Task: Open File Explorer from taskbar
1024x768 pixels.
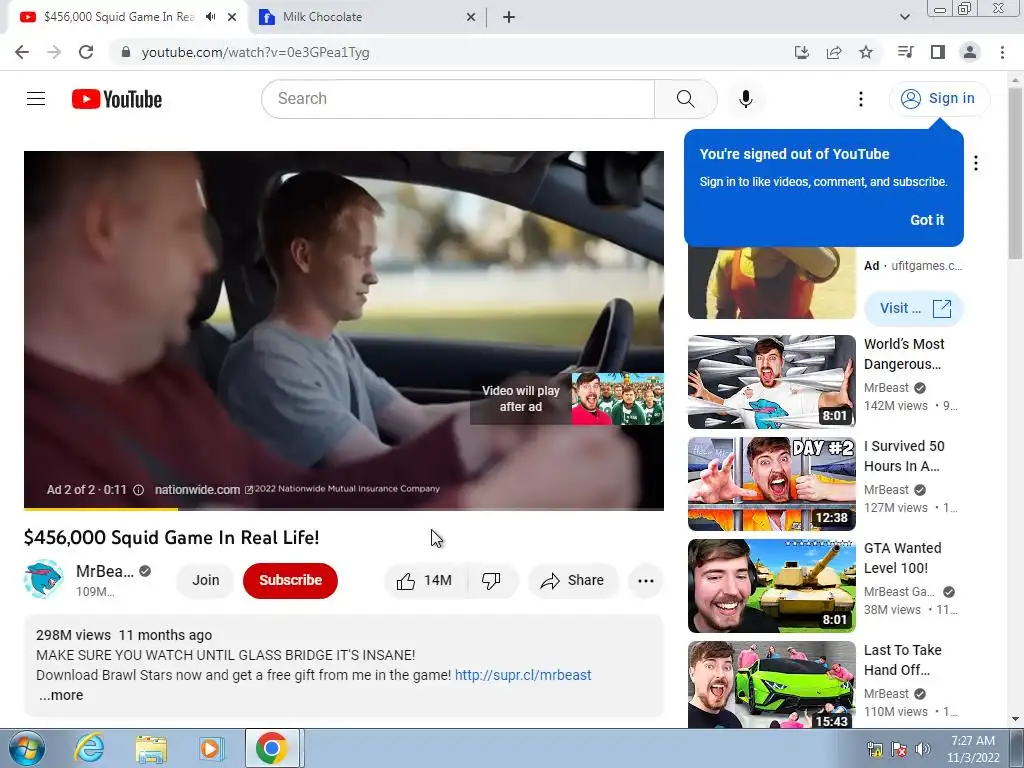Action: tap(151, 748)
